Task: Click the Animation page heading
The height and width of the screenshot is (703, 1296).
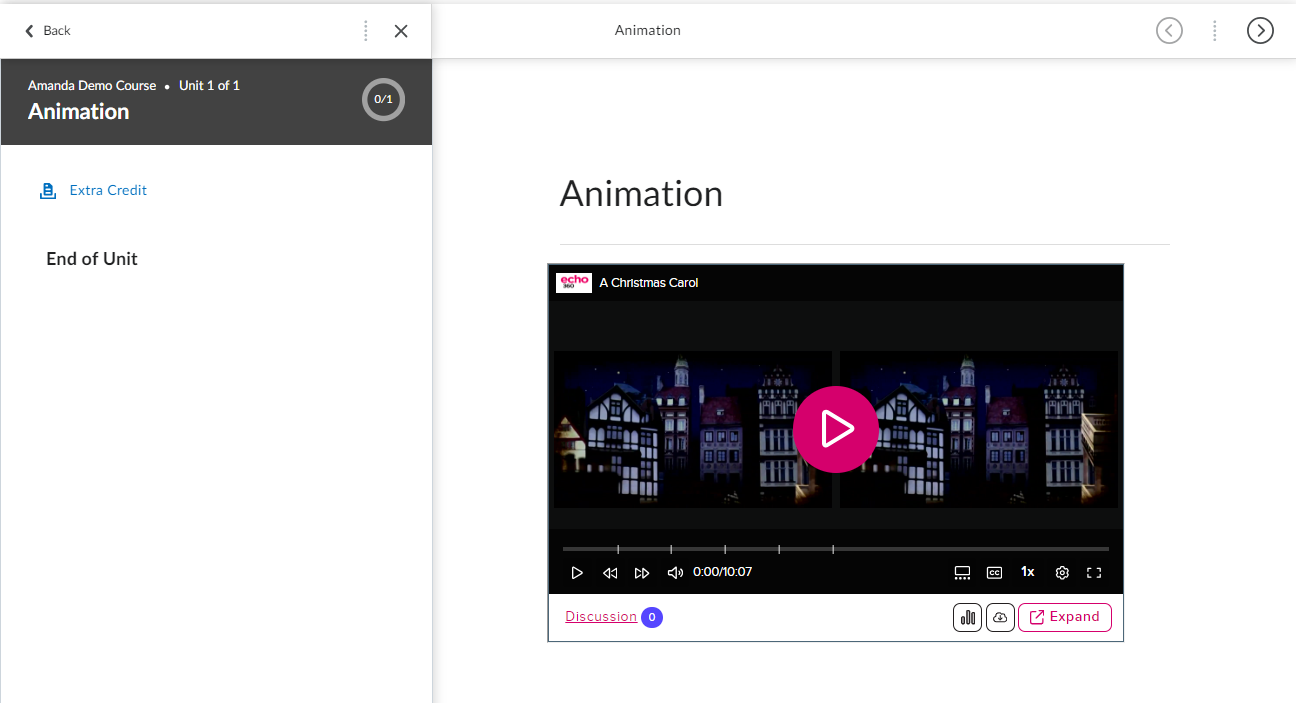Action: point(641,193)
